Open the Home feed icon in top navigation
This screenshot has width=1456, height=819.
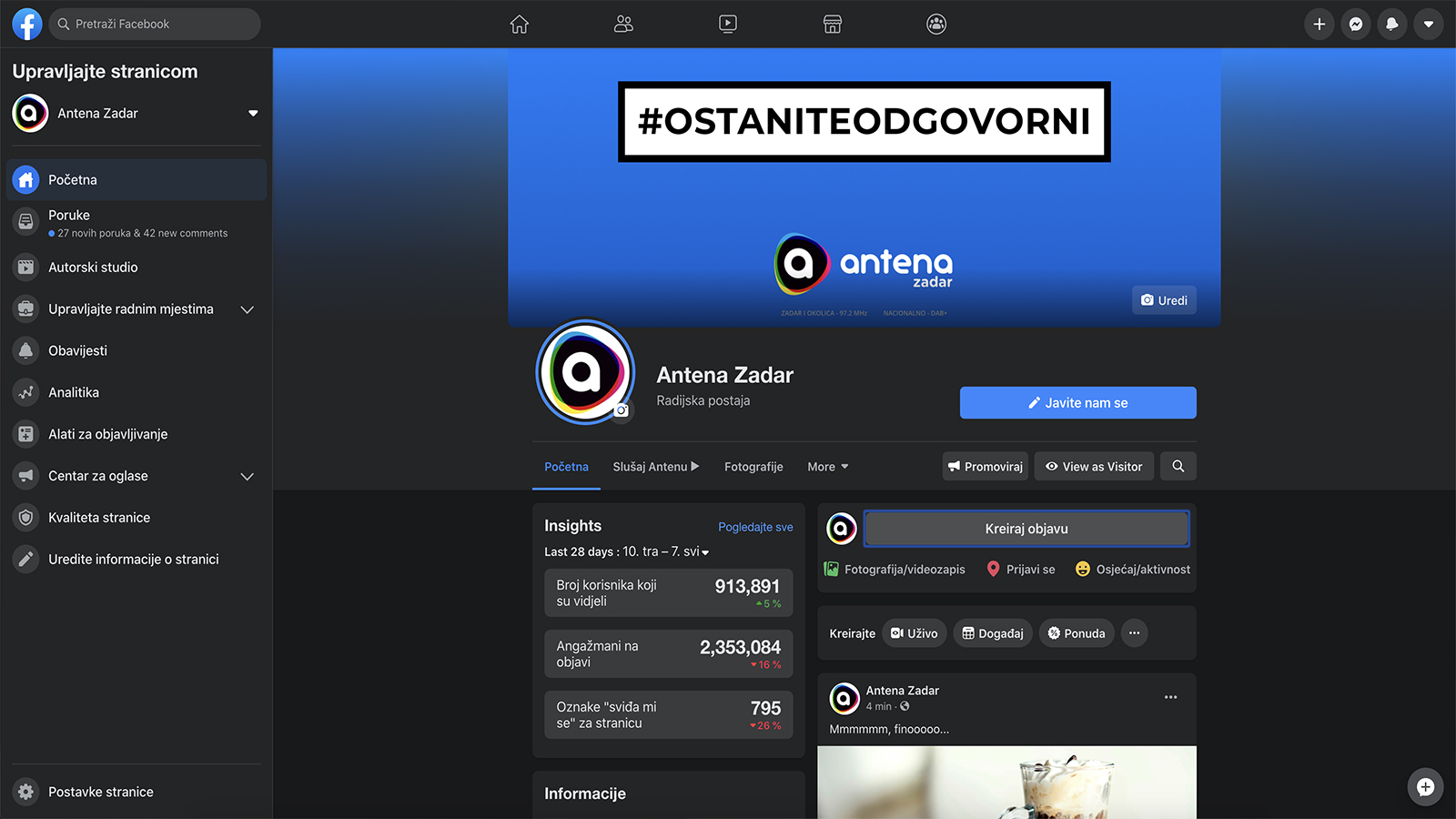pos(520,24)
